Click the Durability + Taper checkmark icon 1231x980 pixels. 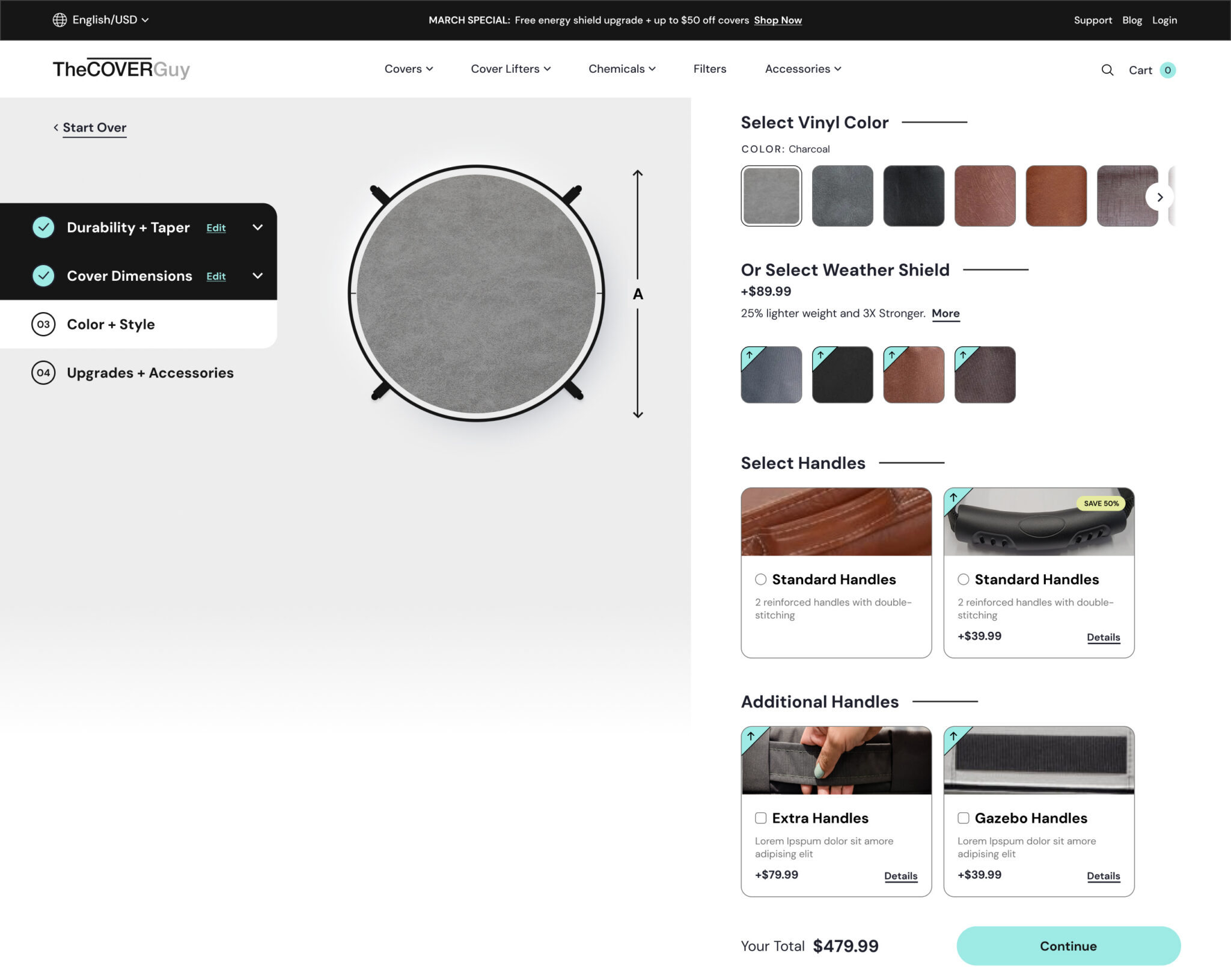tap(43, 227)
